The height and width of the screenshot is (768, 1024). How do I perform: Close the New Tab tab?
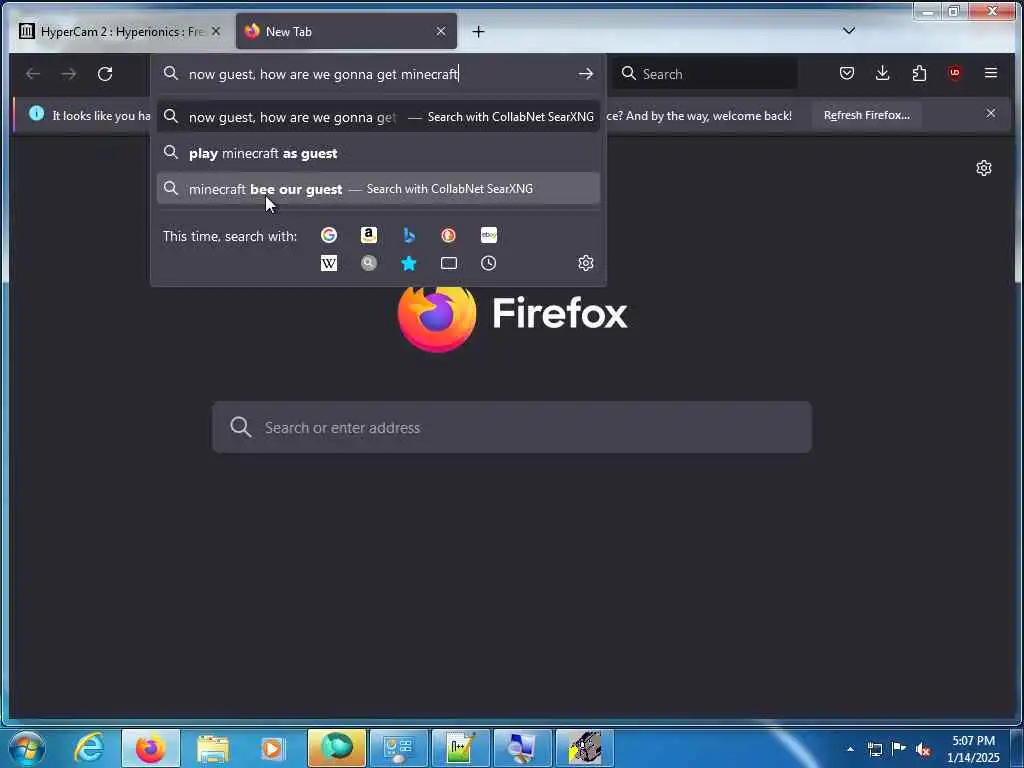pyautogui.click(x=441, y=31)
